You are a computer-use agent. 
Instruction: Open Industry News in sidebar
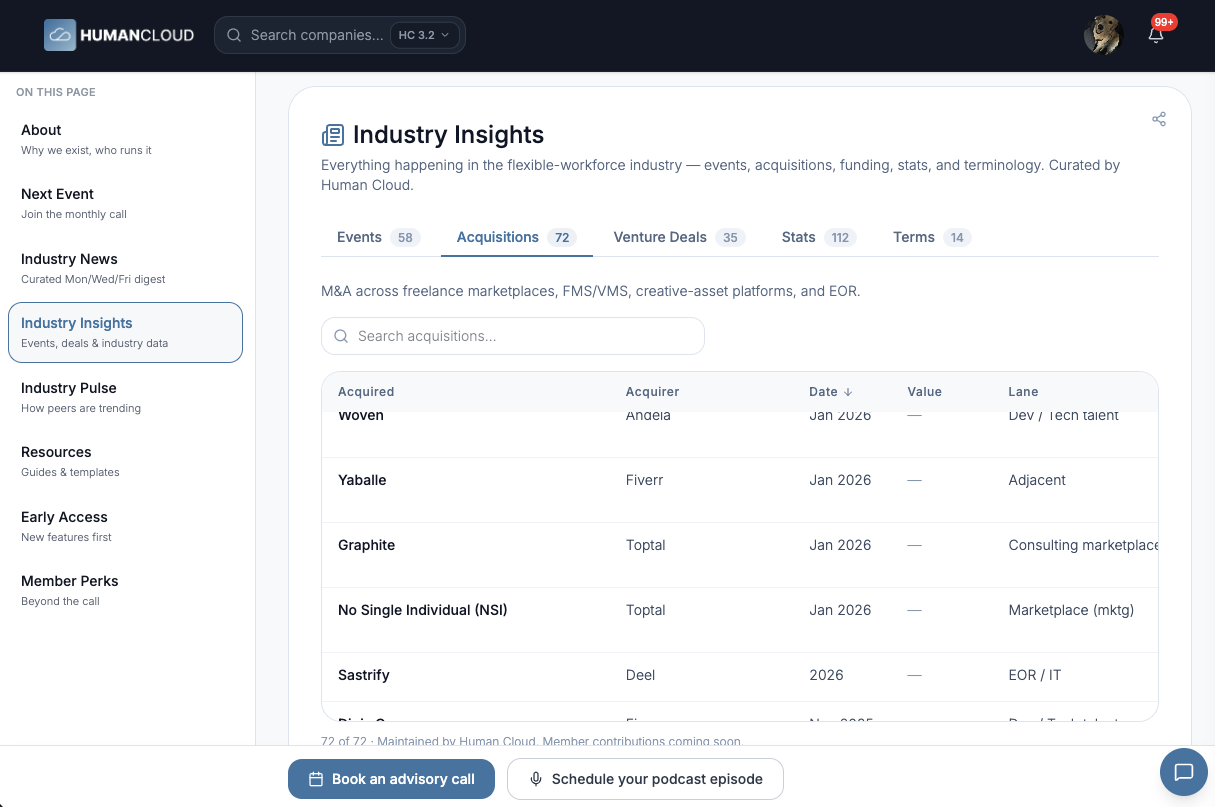[x=125, y=268]
